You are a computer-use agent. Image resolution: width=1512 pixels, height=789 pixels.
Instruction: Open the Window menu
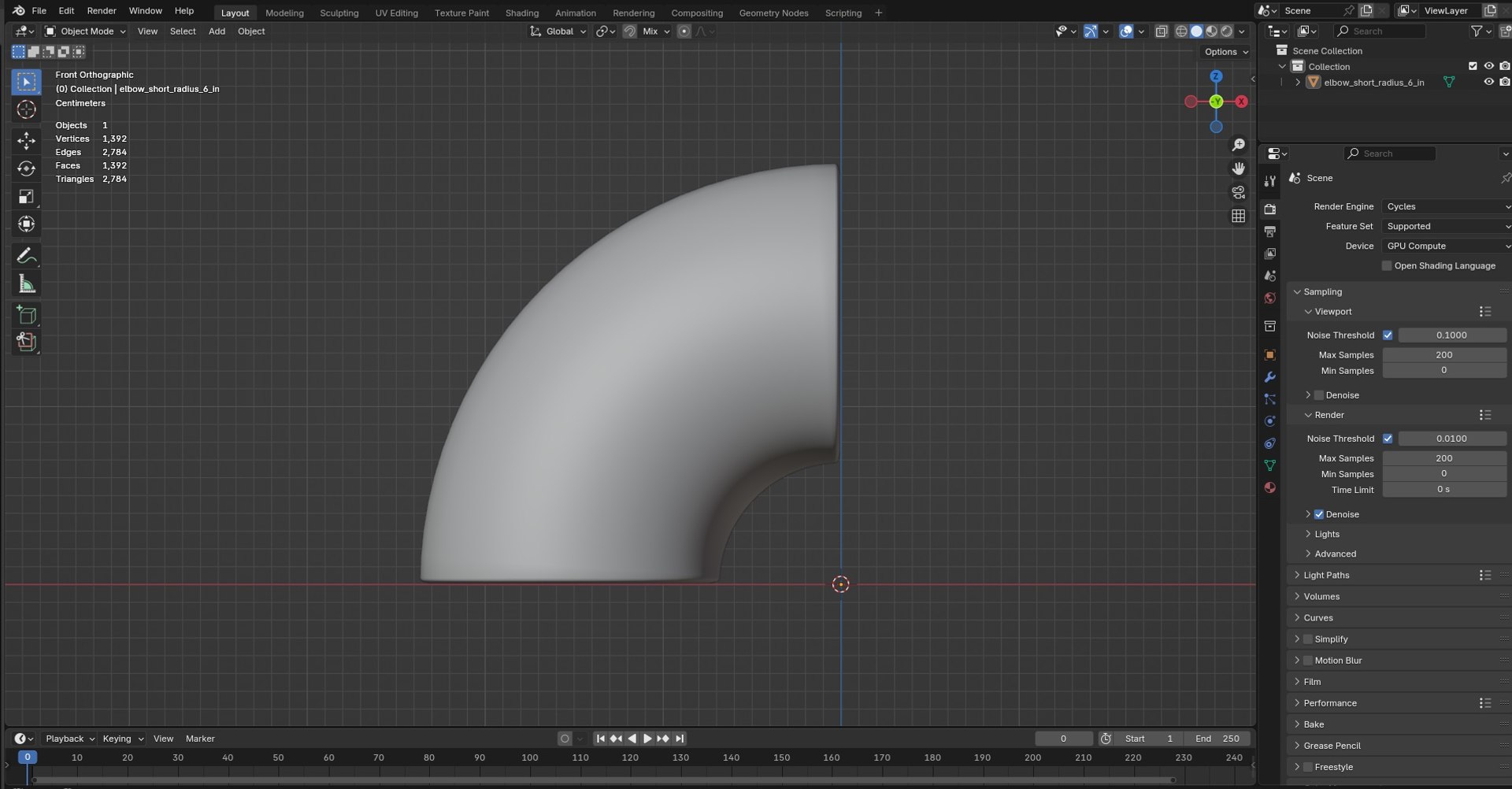145,11
